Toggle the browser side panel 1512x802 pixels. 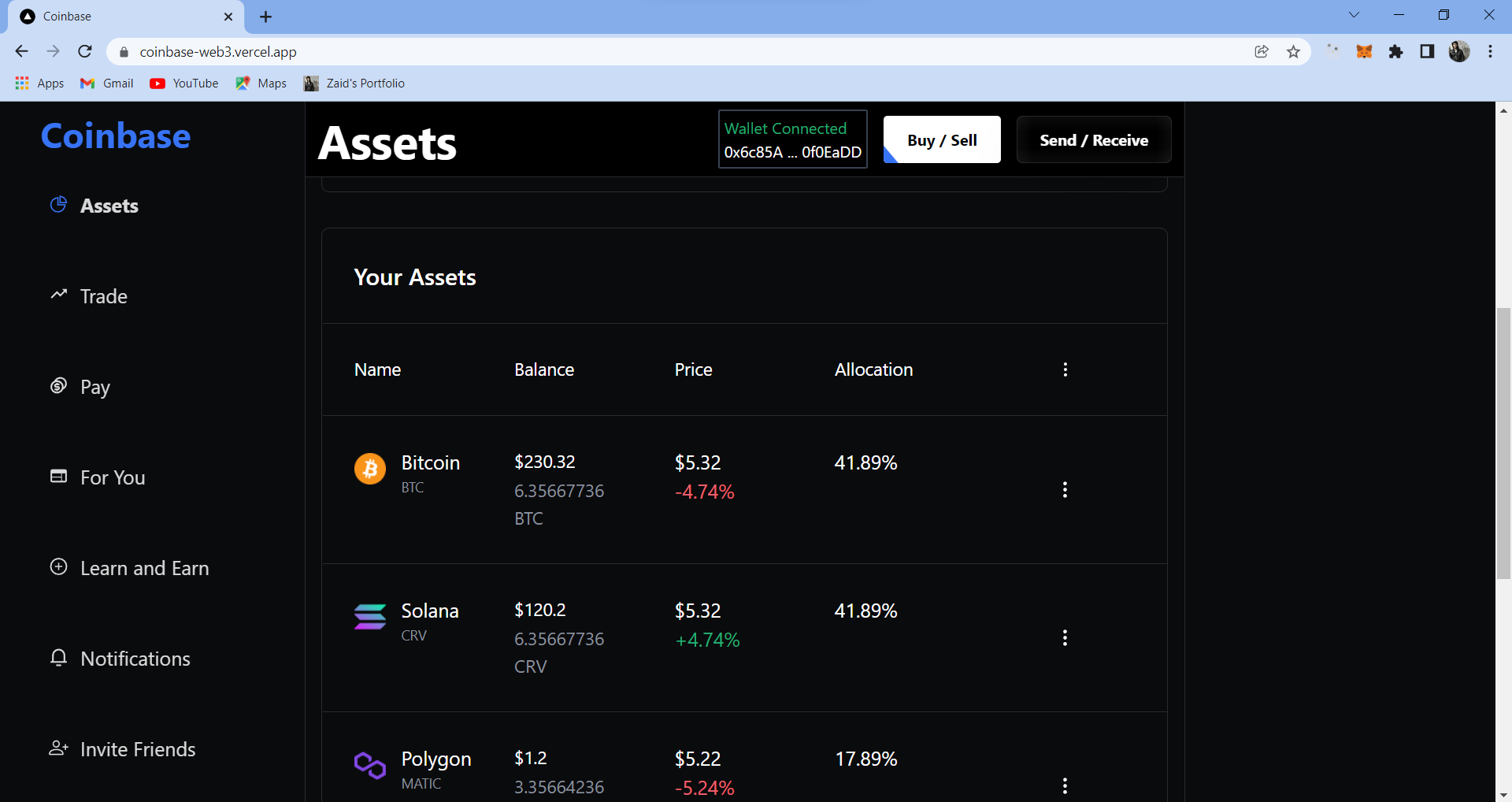(x=1427, y=52)
